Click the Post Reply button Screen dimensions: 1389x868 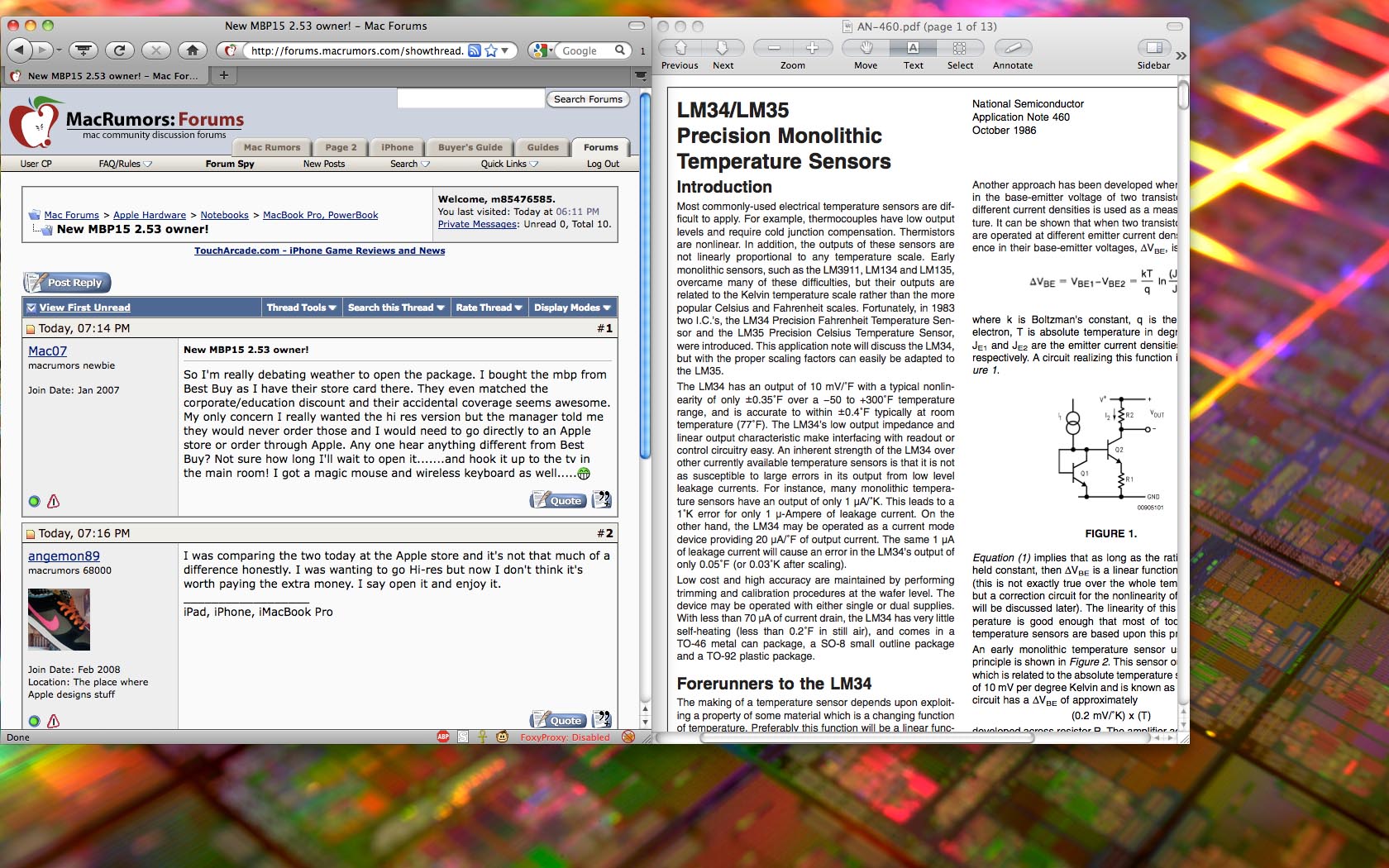pos(67,283)
